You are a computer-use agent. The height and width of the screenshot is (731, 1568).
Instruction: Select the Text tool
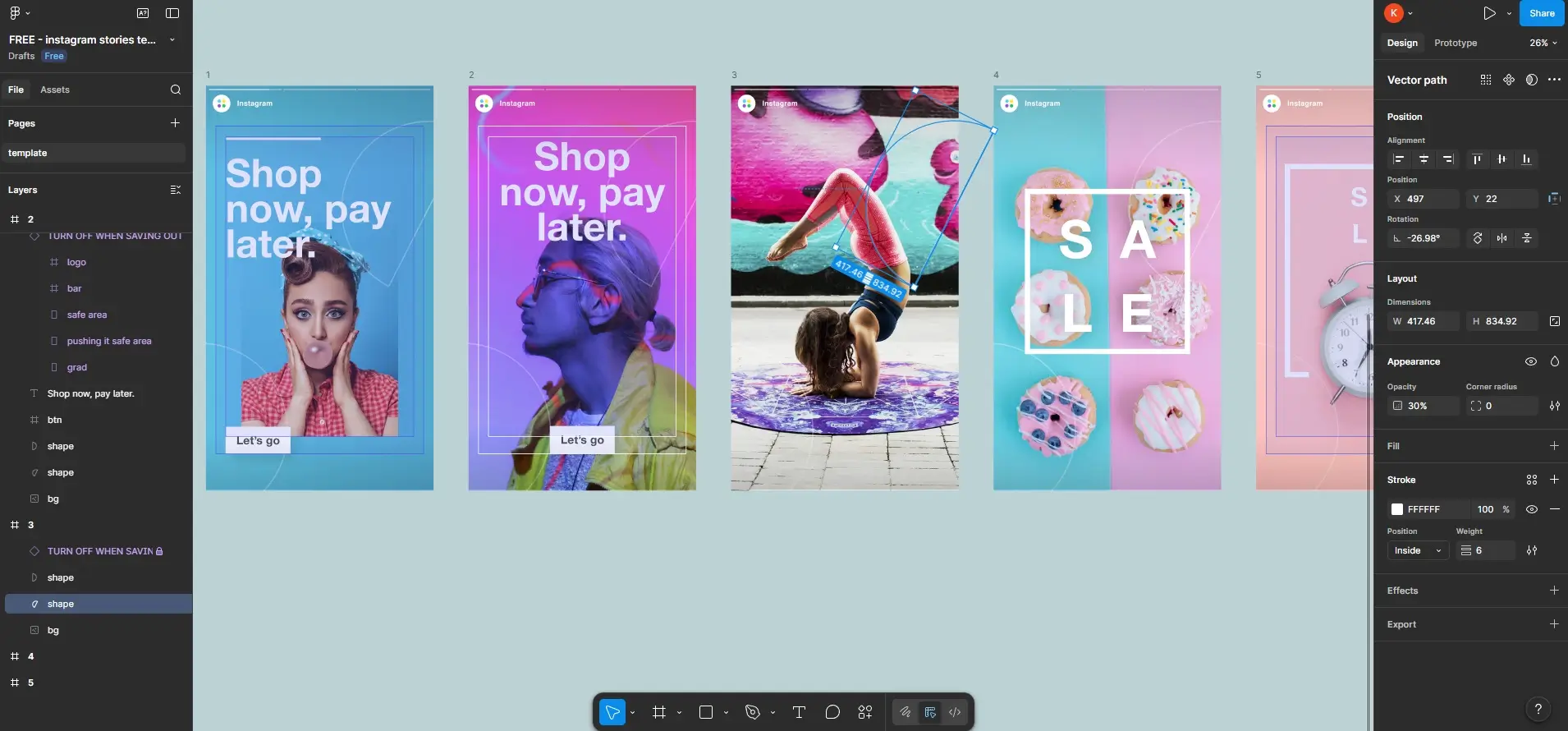tap(799, 712)
